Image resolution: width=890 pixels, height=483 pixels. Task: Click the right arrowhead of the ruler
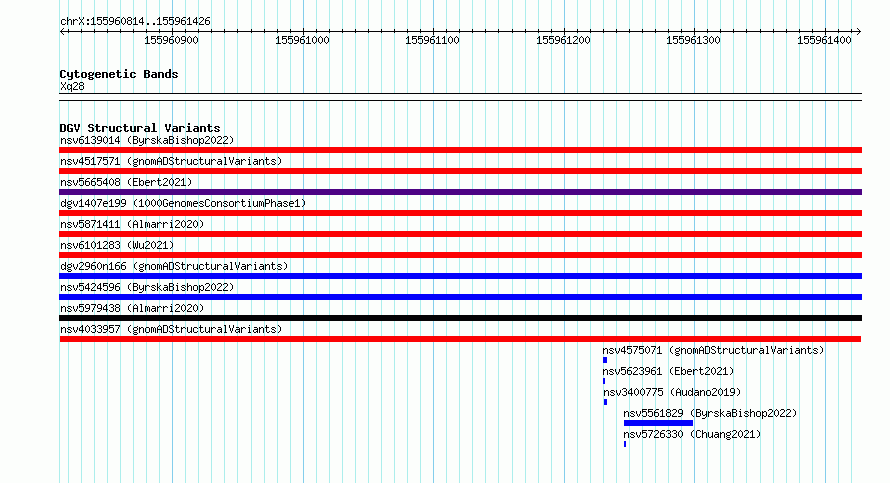coord(859,32)
